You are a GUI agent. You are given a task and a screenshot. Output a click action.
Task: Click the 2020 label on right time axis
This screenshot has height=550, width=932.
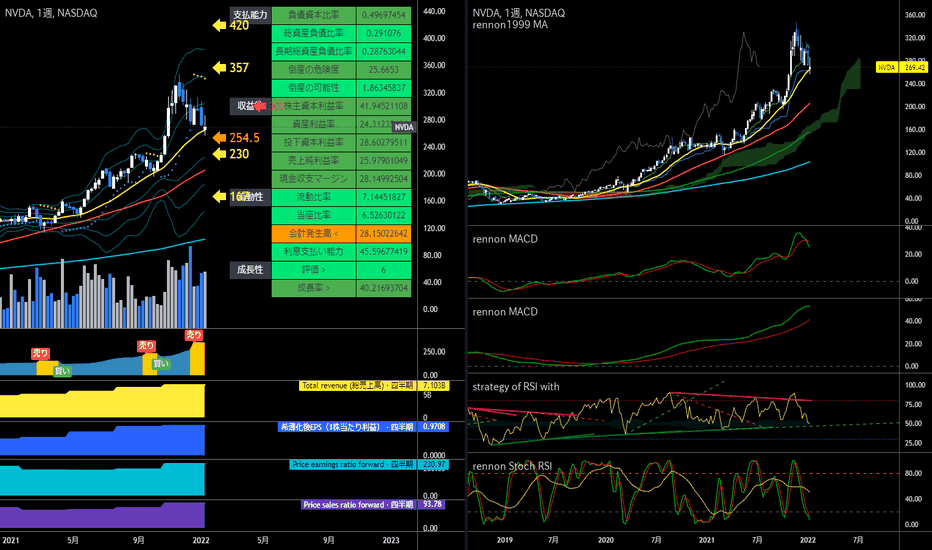[605, 540]
